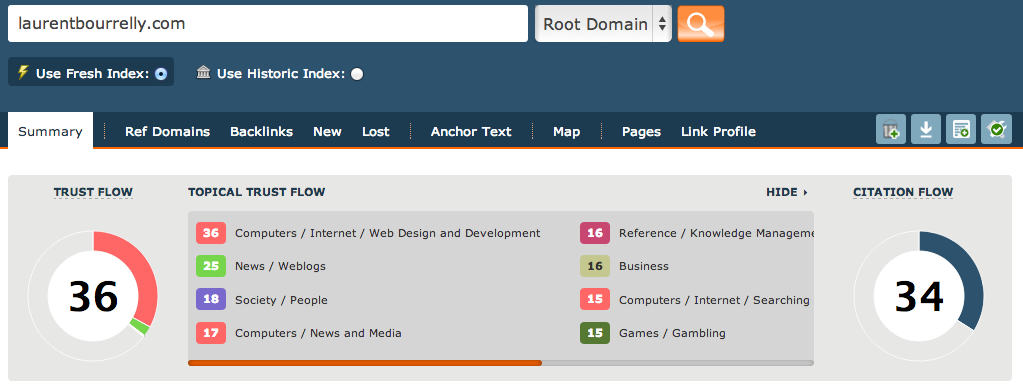Image resolution: width=1023 pixels, height=391 pixels.
Task: Click the TRUST FLOW heading link
Action: point(93,192)
